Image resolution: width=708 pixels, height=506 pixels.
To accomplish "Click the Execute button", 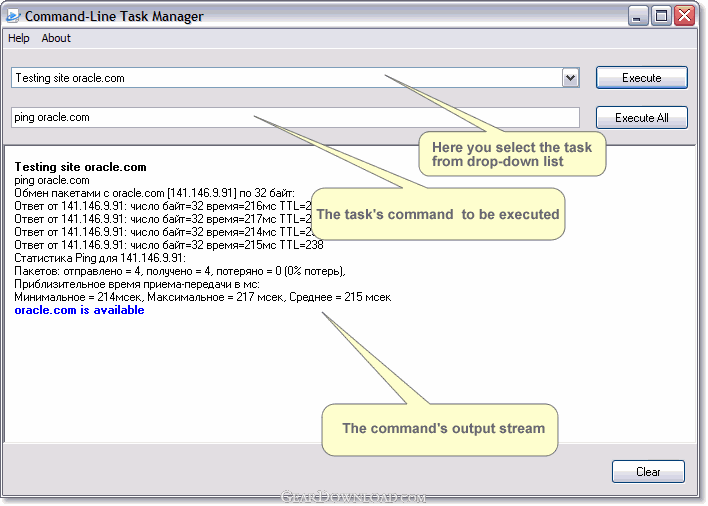I will [x=642, y=78].
